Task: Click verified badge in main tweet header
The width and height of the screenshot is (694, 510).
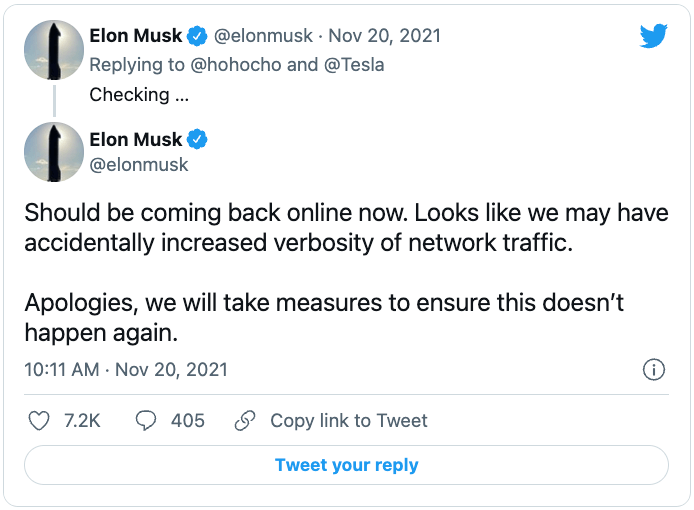Action: tap(197, 139)
